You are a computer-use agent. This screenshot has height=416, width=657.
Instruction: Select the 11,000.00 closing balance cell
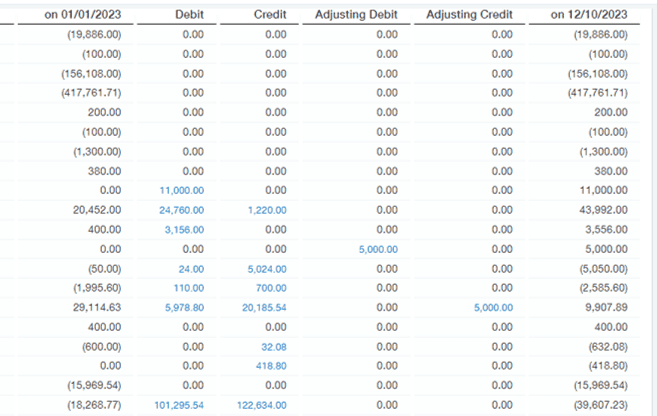tap(603, 191)
